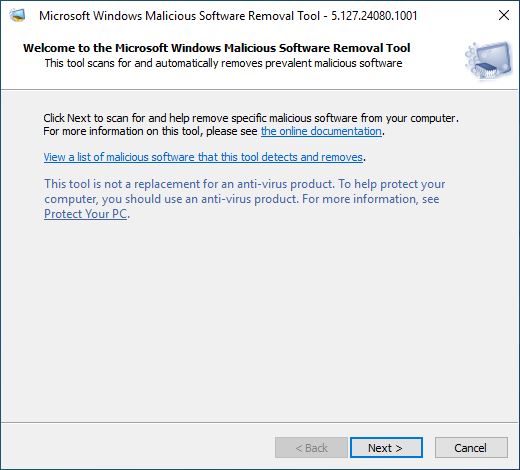Image resolution: width=520 pixels, height=470 pixels.
Task: Click the empty grey area of the dialog body
Action: coord(260,317)
